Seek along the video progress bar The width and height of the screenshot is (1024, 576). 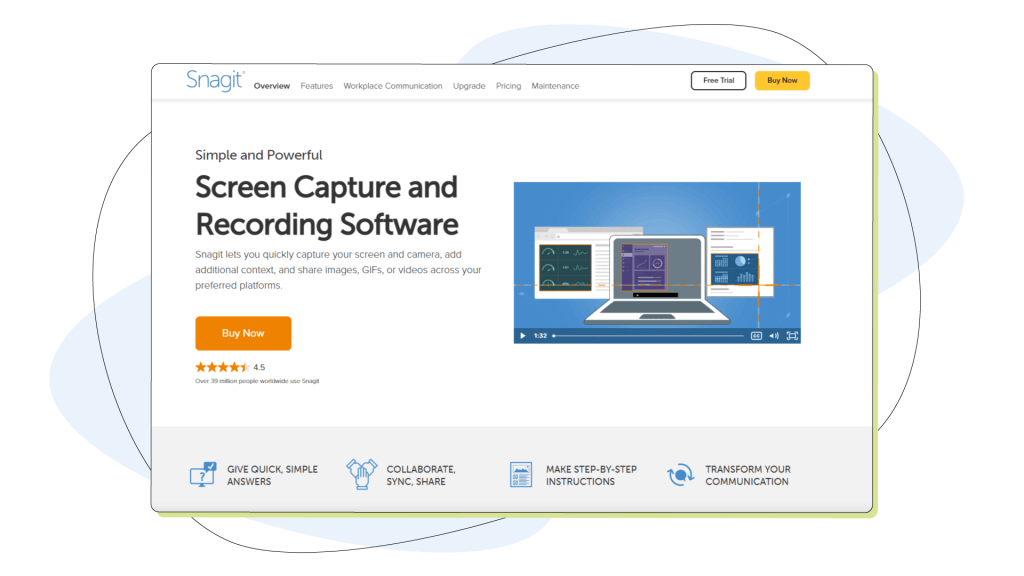(648, 336)
